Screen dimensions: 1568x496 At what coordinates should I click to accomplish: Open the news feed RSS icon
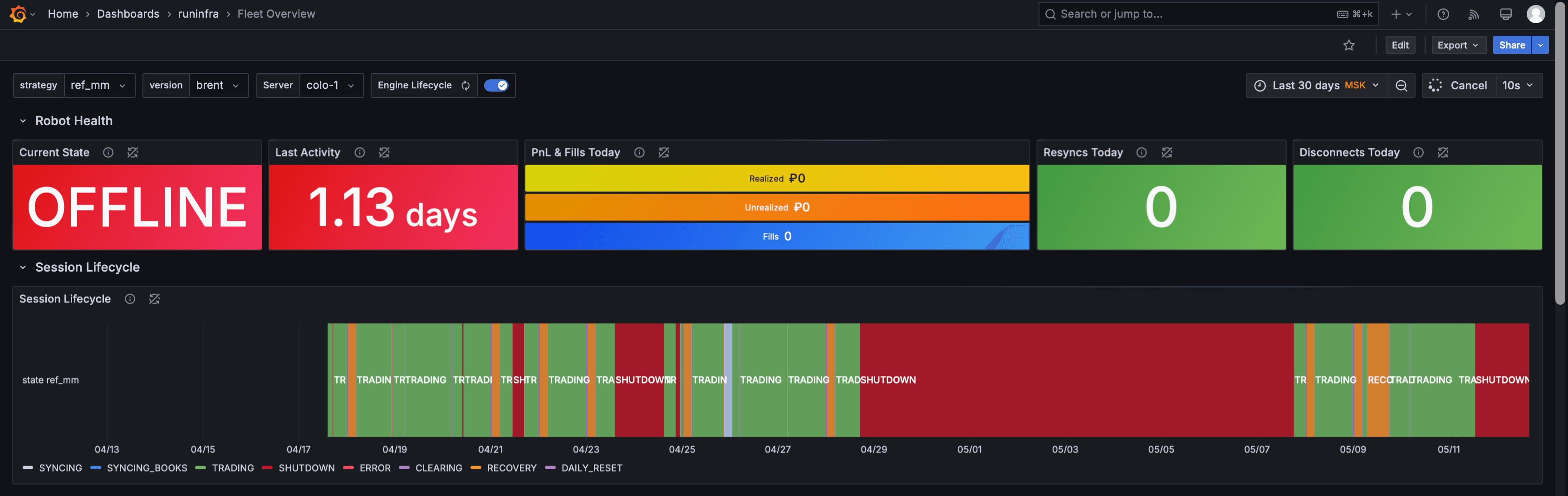(1474, 14)
